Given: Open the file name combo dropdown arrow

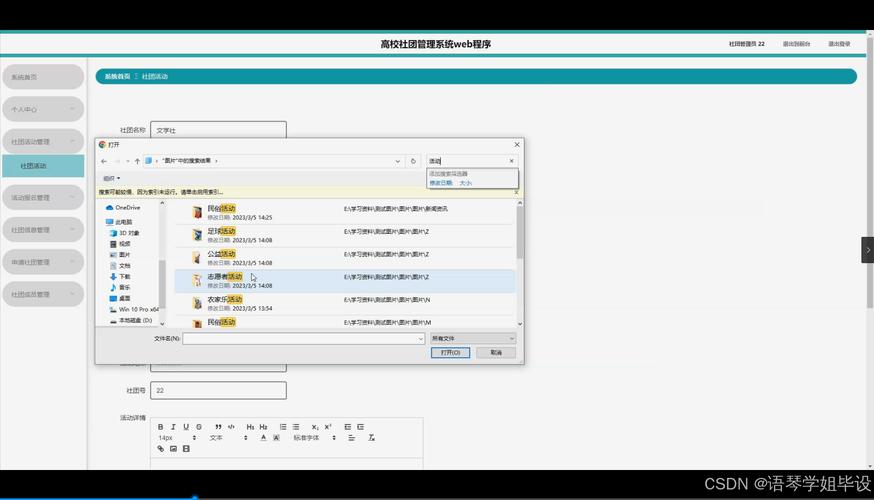Looking at the screenshot, I should [421, 338].
